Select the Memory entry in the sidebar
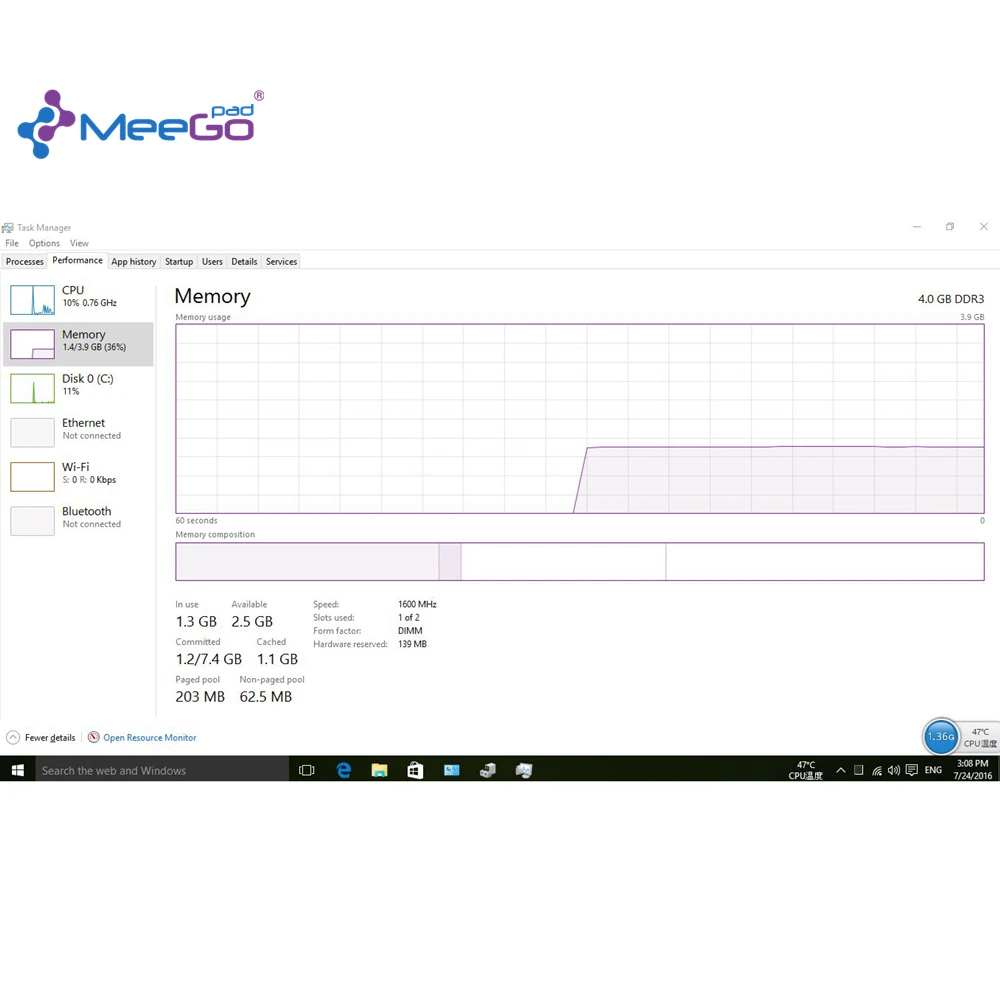The width and height of the screenshot is (1000, 1000). (78, 344)
